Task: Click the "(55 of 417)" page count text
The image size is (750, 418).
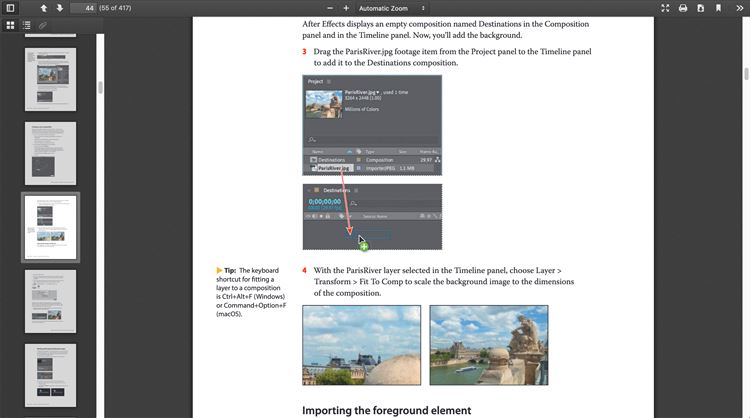Action: (x=115, y=8)
